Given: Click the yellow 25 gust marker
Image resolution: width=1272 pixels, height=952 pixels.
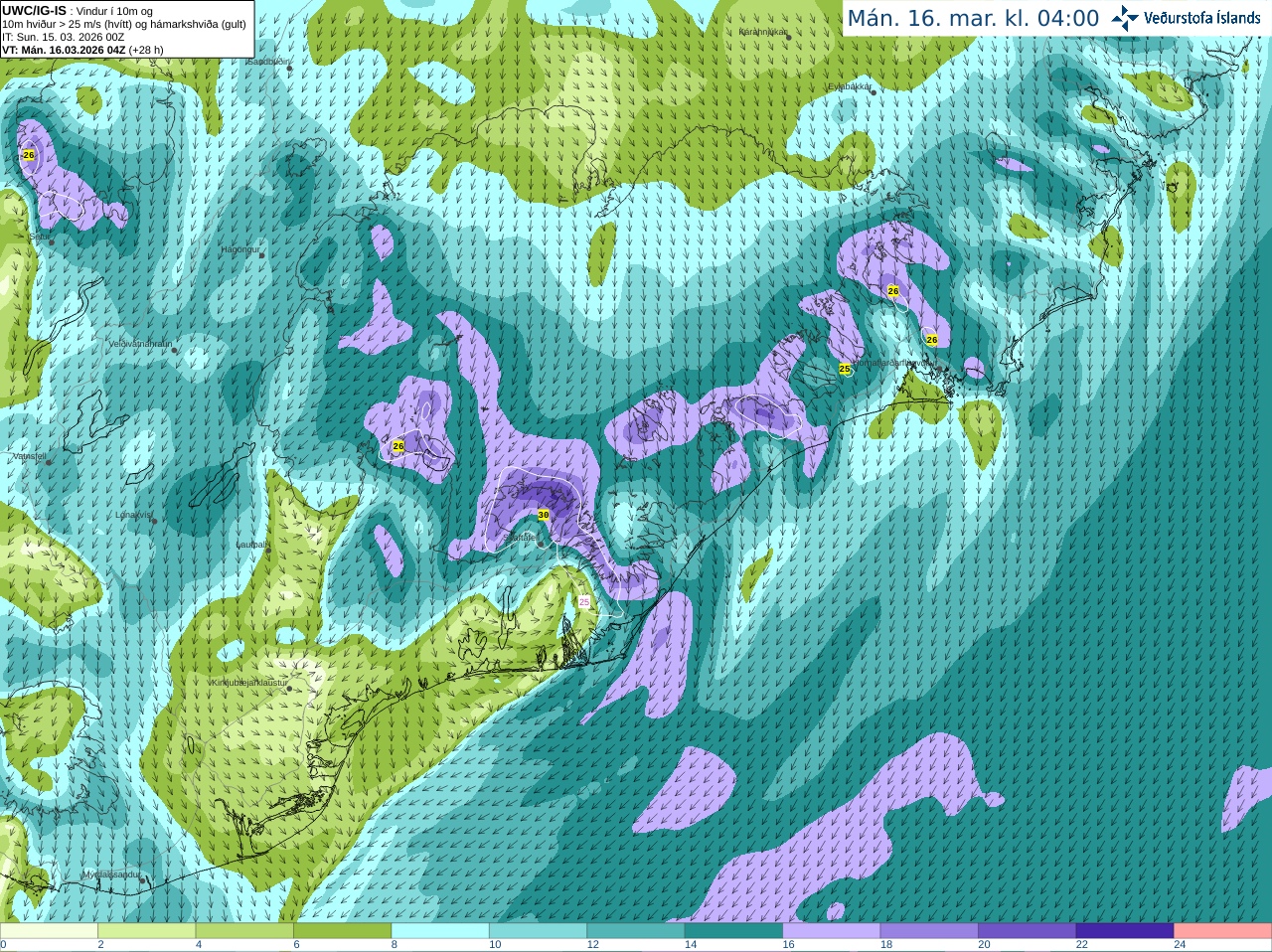Looking at the screenshot, I should click(x=845, y=369).
